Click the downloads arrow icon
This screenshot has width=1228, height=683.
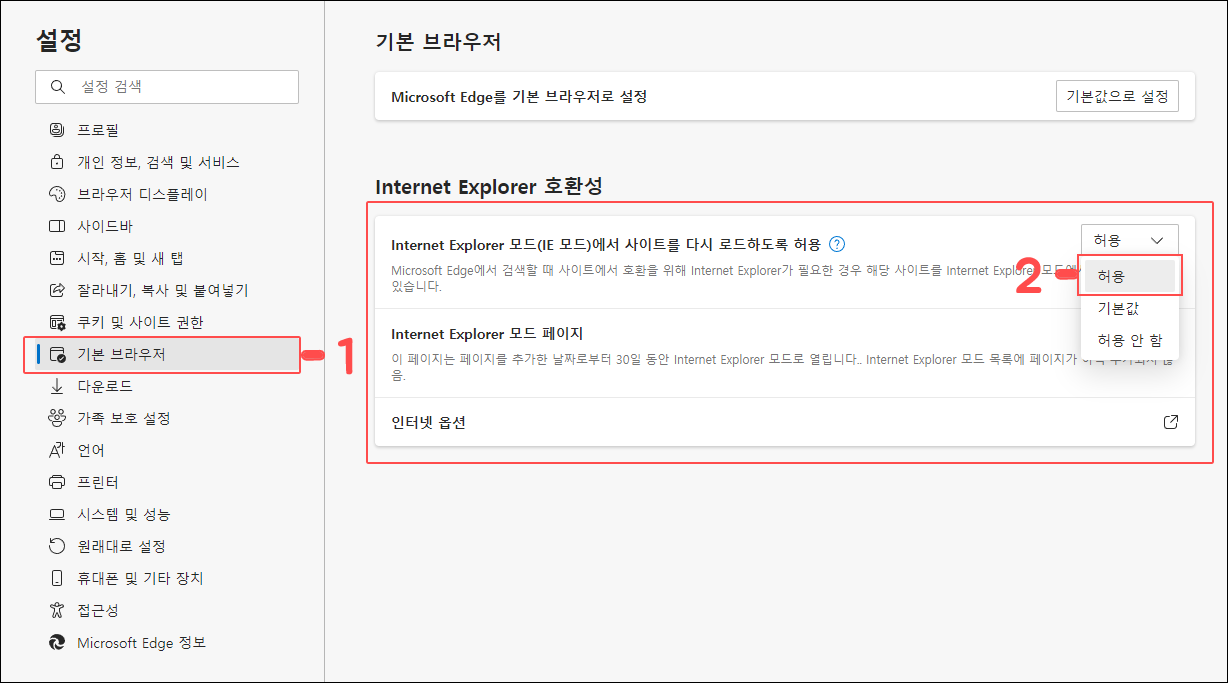click(x=57, y=386)
